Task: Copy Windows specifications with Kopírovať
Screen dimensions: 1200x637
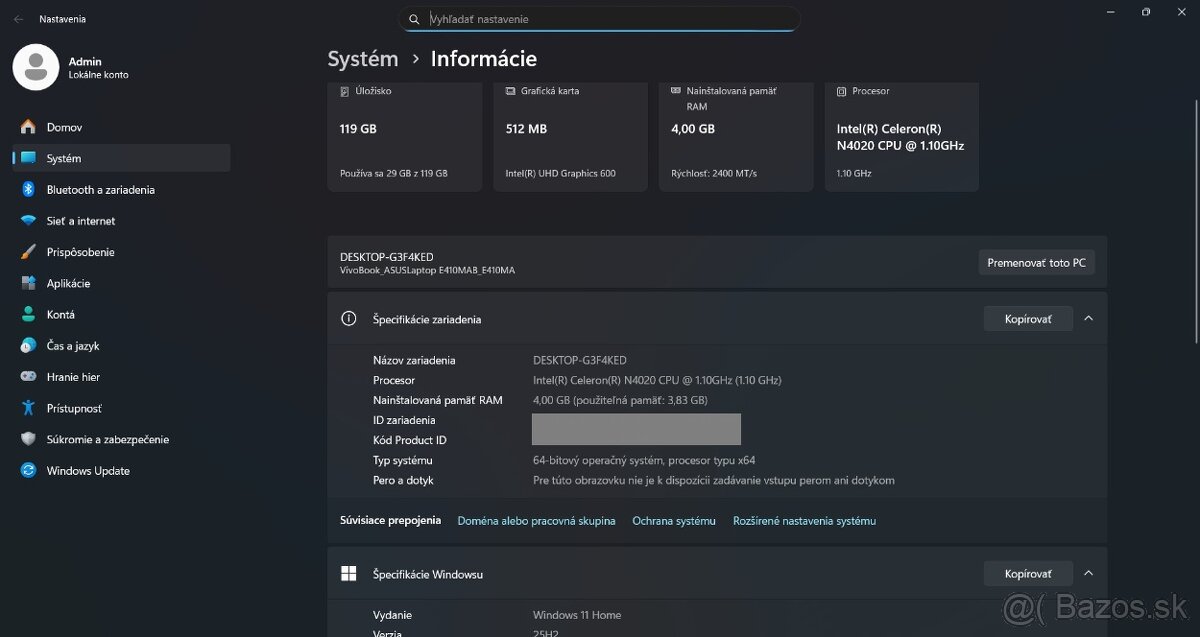Action: click(1028, 574)
